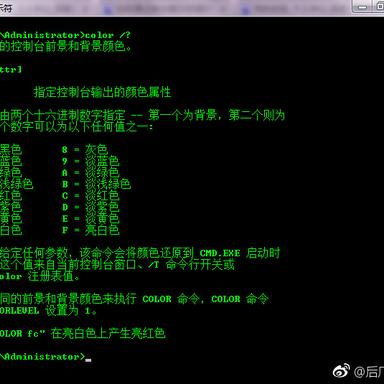The width and height of the screenshot is (384, 384).
Task: Click the 'color /?' command line
Action: point(65,35)
